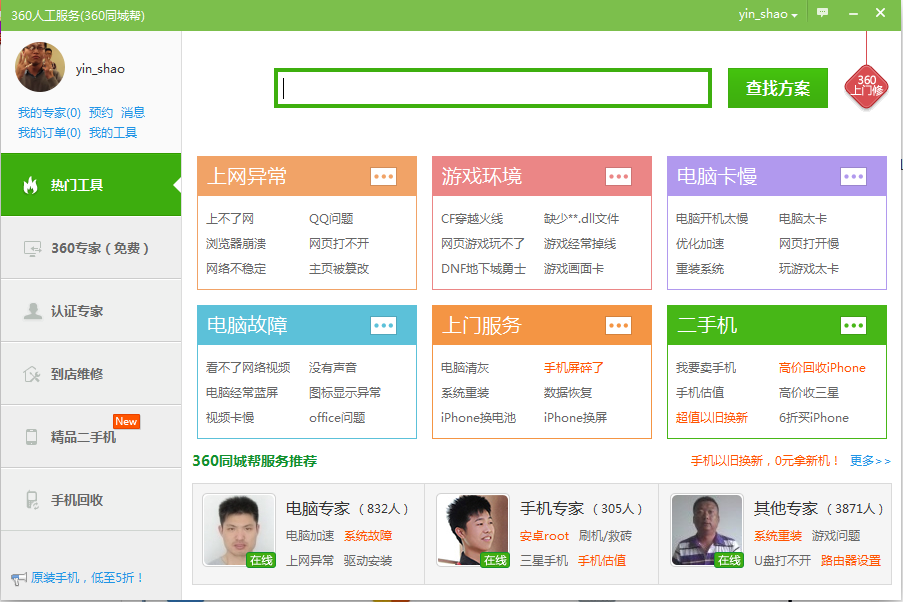Switch to 手机回收 sidebar tab
This screenshot has width=903, height=602.
pos(91,500)
